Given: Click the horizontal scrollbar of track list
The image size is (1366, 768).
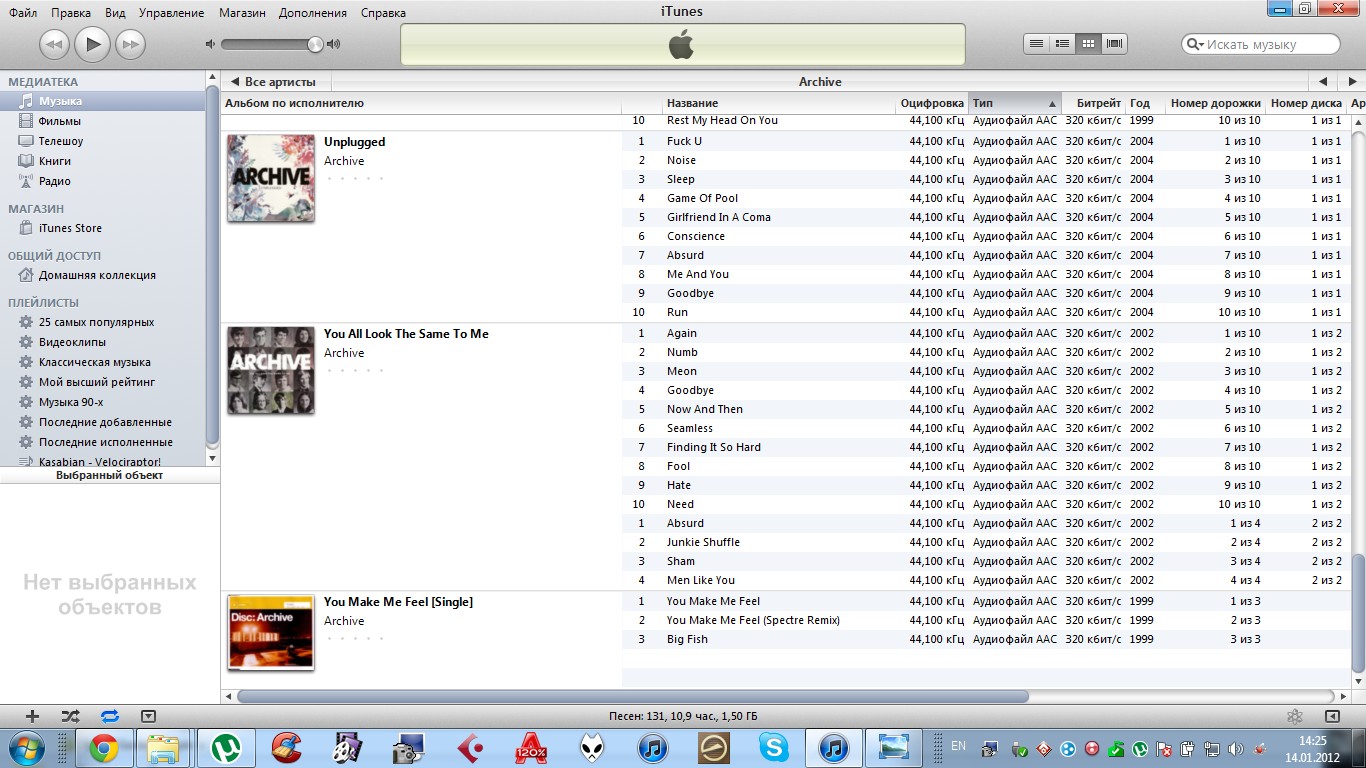Looking at the screenshot, I should [x=633, y=696].
